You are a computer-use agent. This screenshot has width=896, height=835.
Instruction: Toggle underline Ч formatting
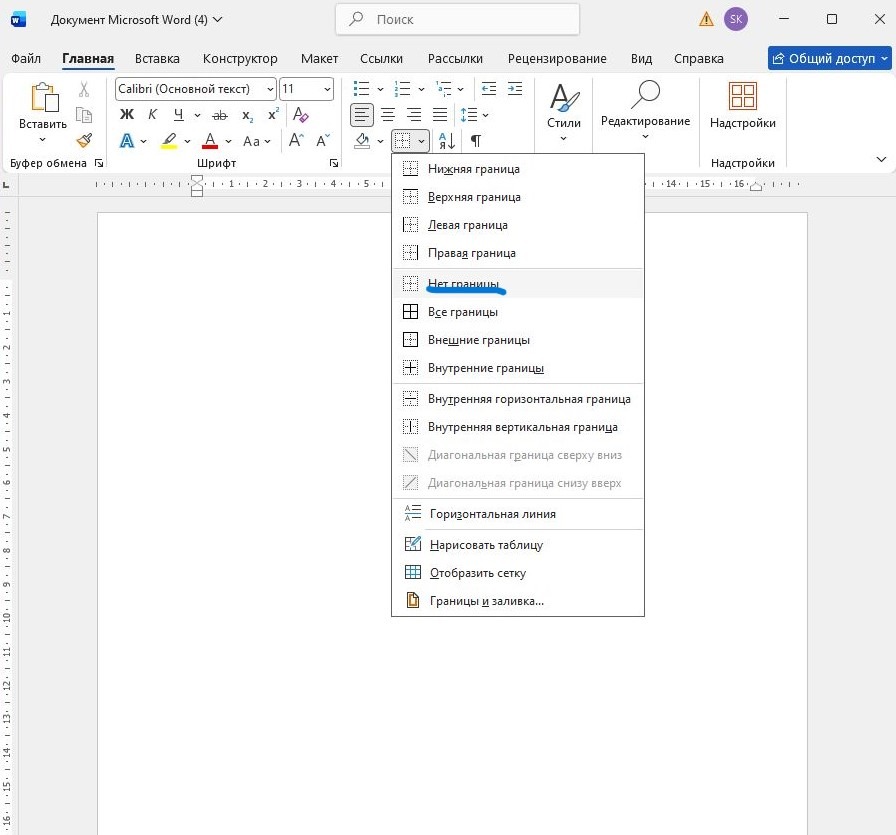pos(179,115)
